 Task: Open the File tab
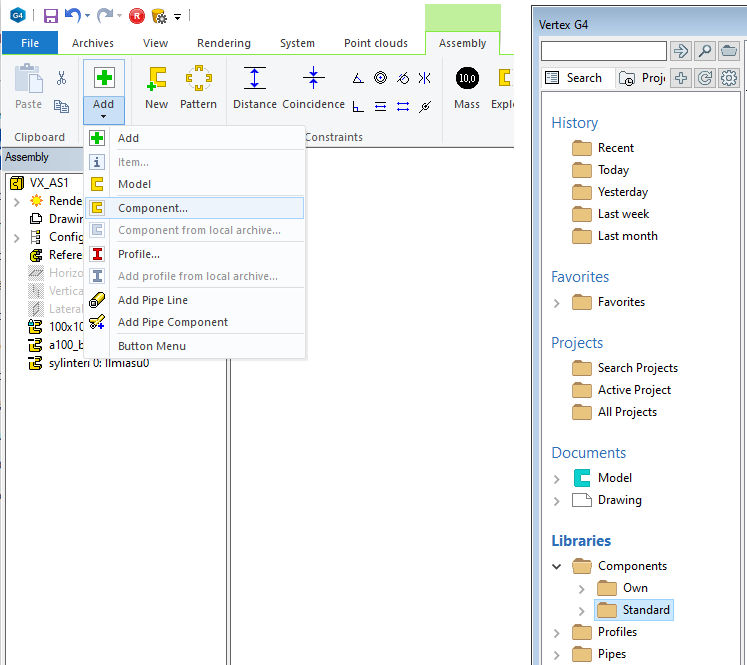pyautogui.click(x=30, y=43)
